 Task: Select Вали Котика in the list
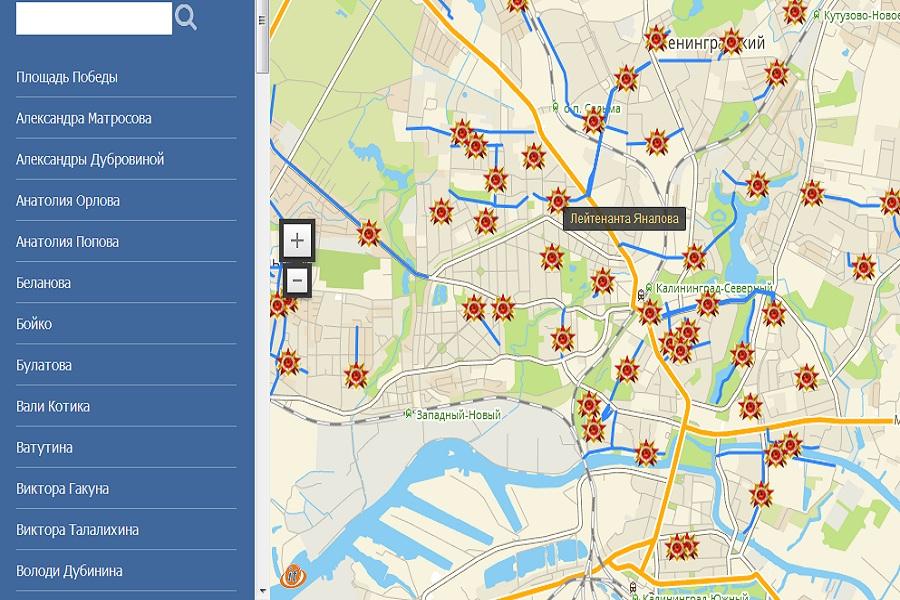point(53,406)
